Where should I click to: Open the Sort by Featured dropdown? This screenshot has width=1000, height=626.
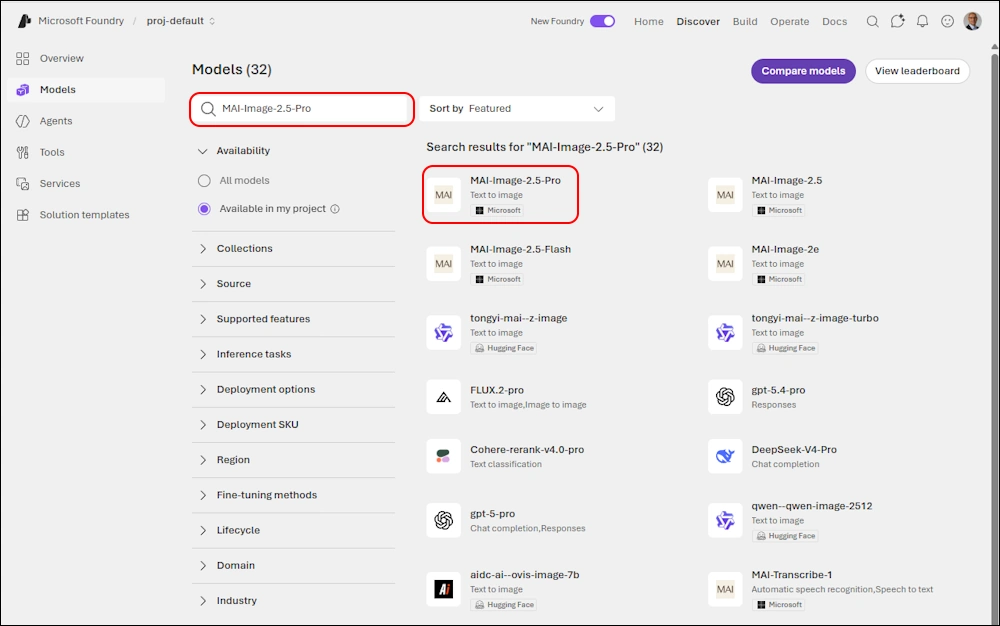pyautogui.click(x=517, y=109)
